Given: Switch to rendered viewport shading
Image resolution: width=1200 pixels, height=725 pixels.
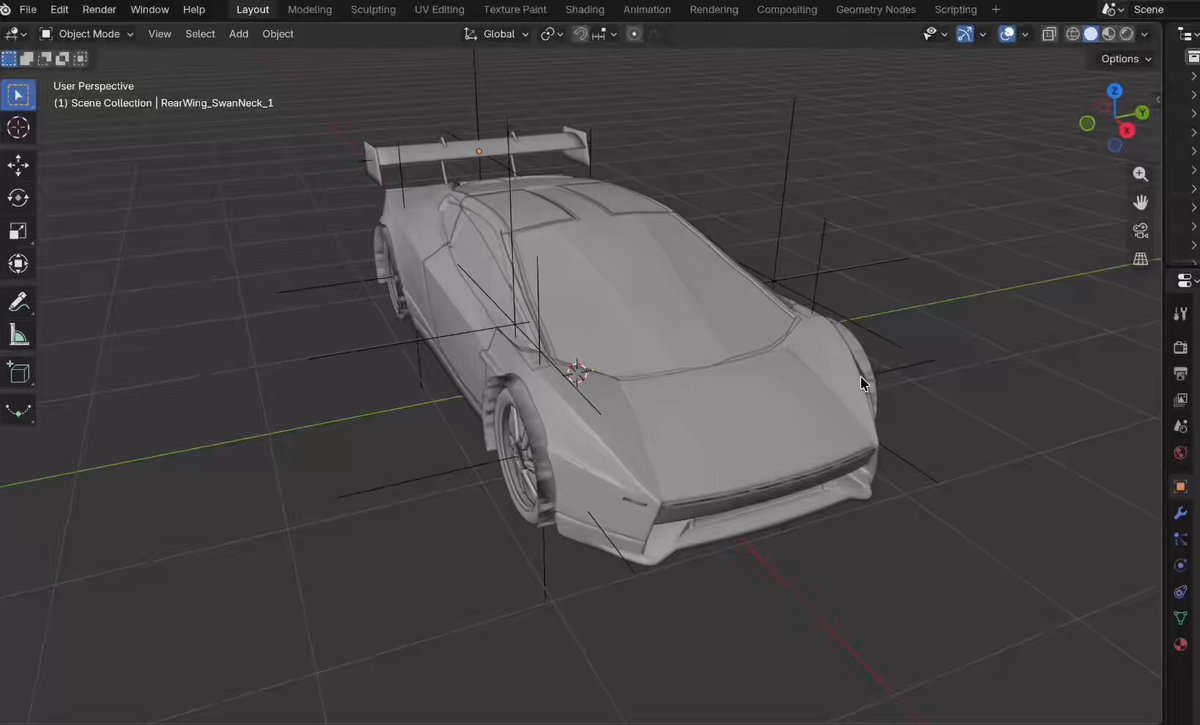Looking at the screenshot, I should point(1127,34).
